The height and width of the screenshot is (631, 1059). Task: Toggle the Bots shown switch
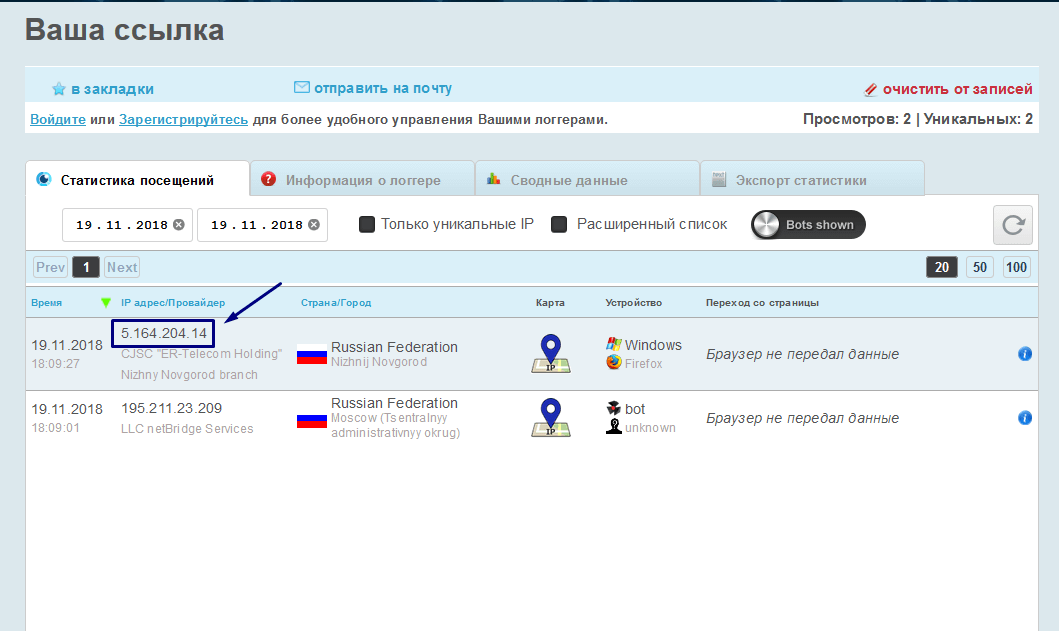808,225
